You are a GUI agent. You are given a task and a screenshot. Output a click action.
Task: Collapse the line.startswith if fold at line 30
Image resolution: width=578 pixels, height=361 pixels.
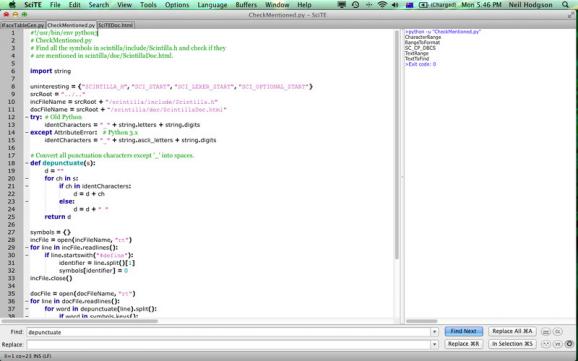pos(27,255)
